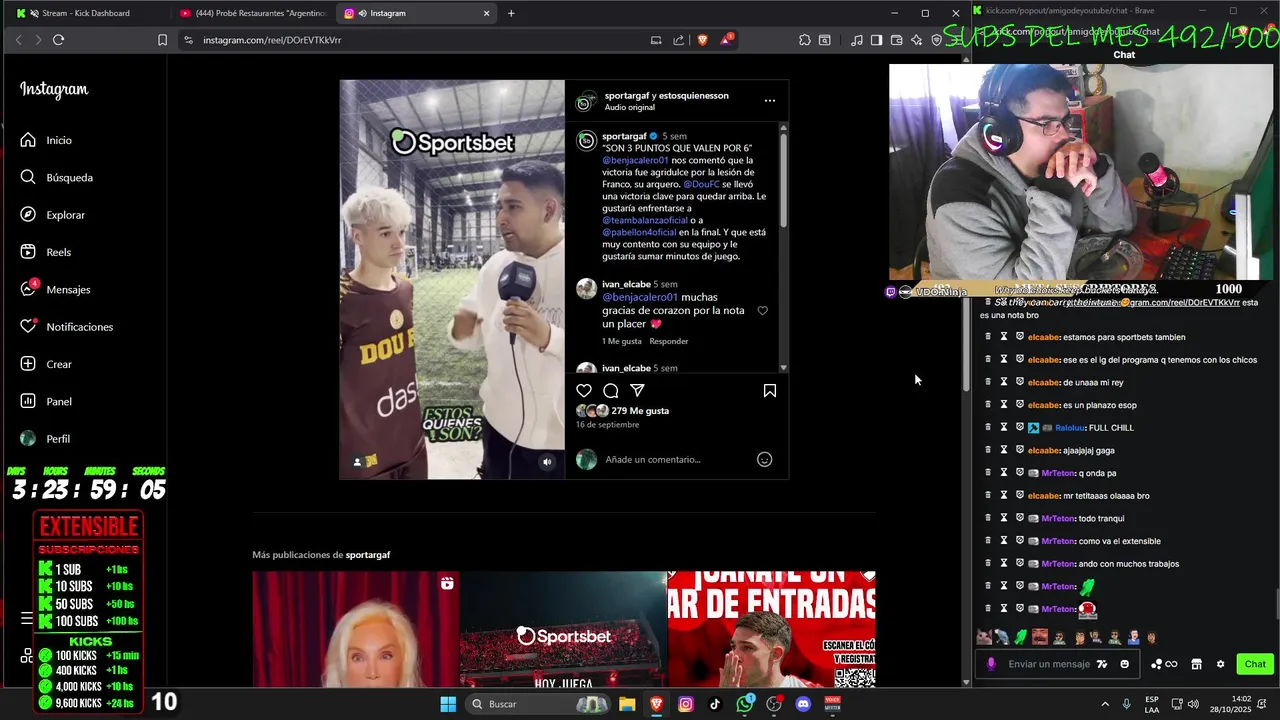
Task: Open Brave Leo AI sparkle icon
Action: 916,40
